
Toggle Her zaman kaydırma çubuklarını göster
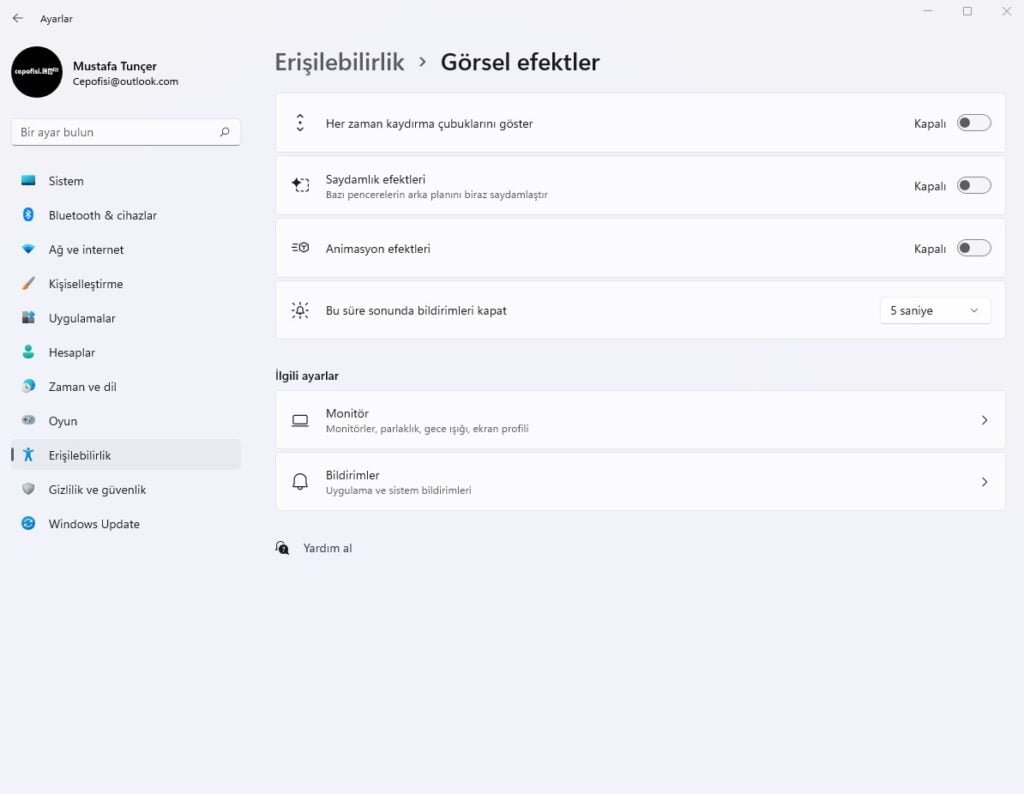pyautogui.click(x=974, y=123)
